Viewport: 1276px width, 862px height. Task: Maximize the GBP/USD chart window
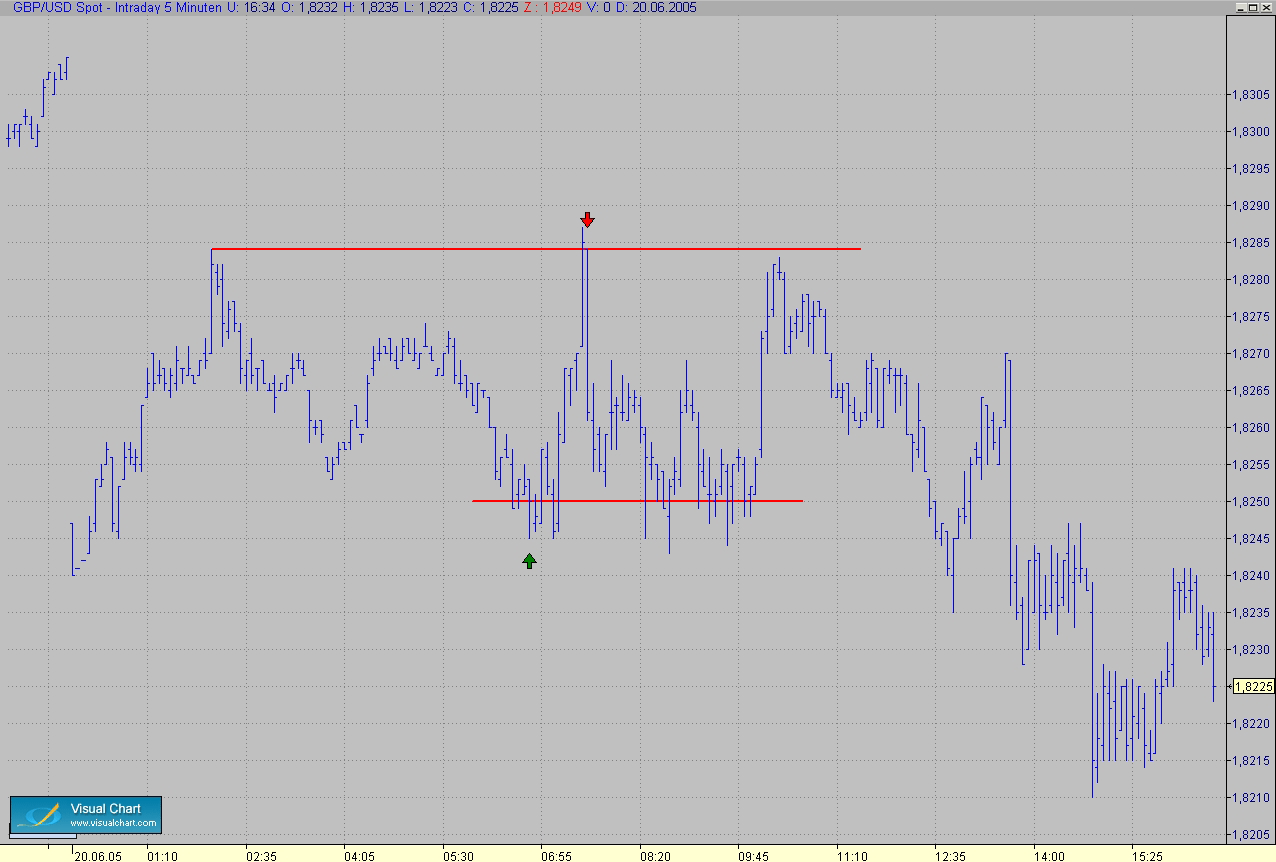click(x=1254, y=7)
